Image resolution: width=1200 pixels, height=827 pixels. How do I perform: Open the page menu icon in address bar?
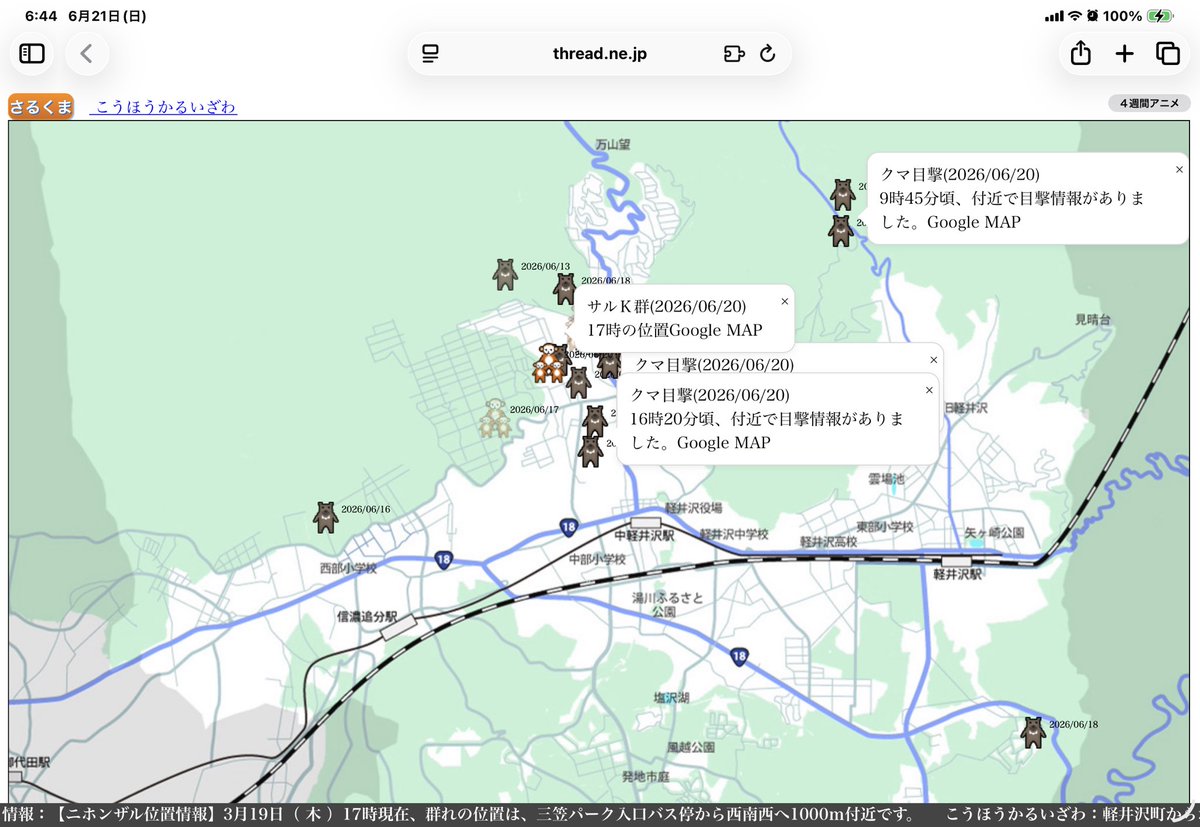(431, 54)
